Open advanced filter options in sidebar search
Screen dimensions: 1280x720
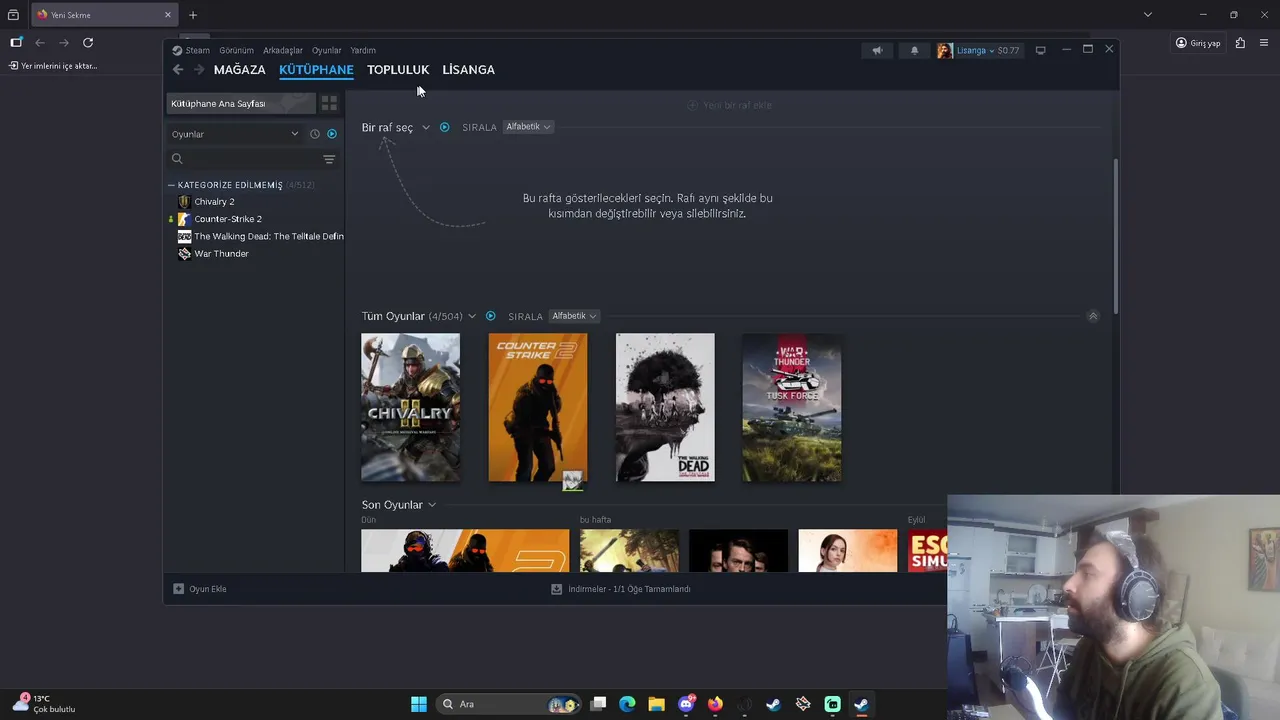tap(329, 159)
